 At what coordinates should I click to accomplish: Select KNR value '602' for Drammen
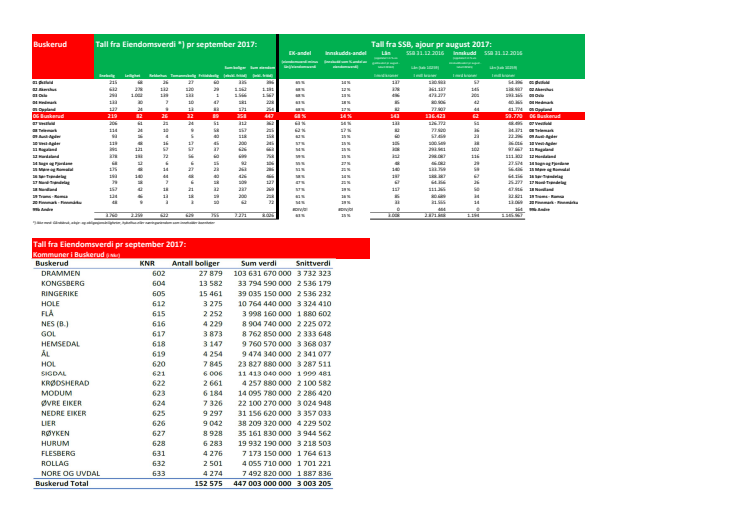pos(158,273)
